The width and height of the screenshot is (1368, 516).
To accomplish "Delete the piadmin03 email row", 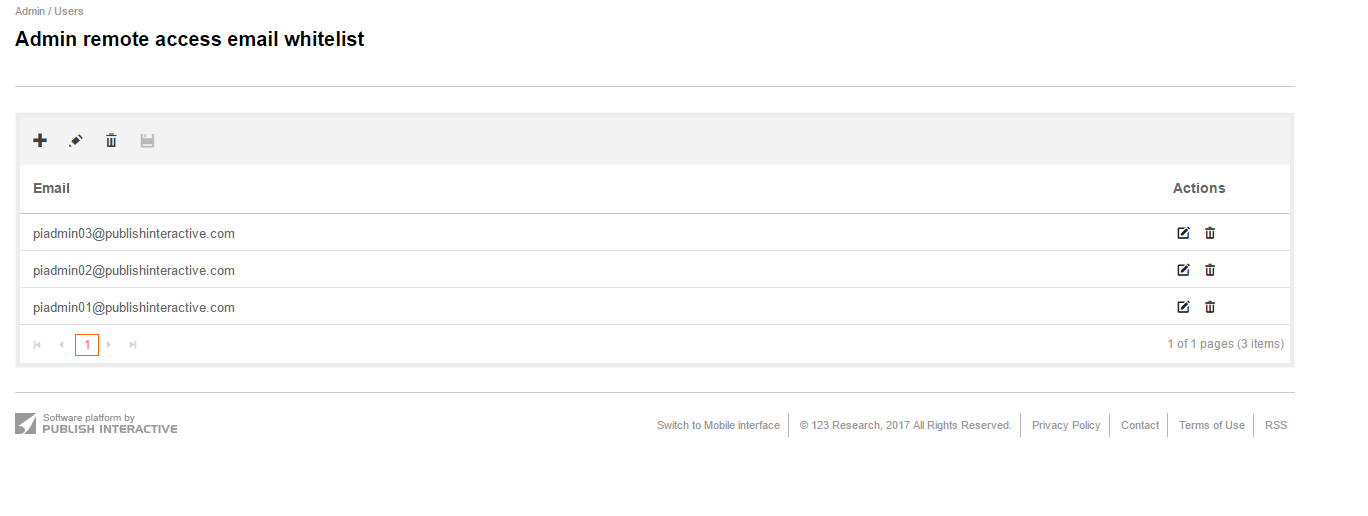I will tap(1210, 233).
